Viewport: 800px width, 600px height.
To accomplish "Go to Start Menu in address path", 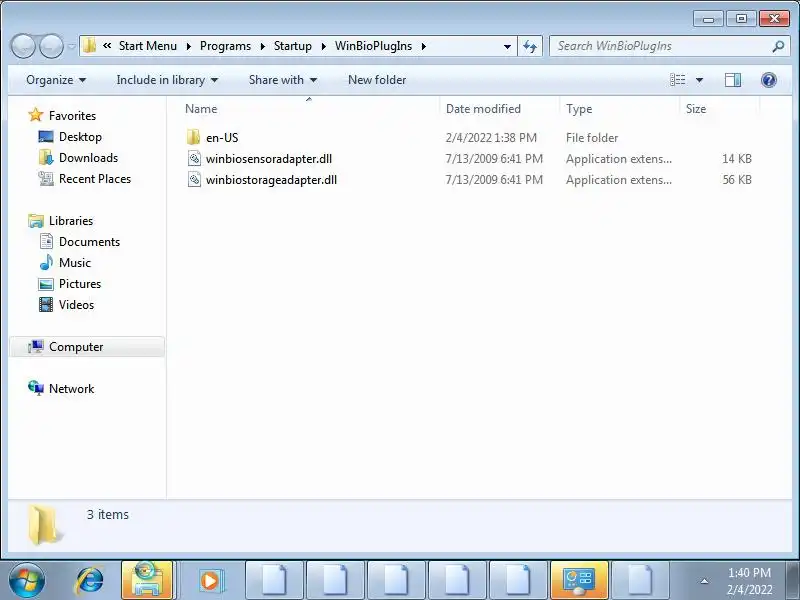I will click(x=147, y=46).
